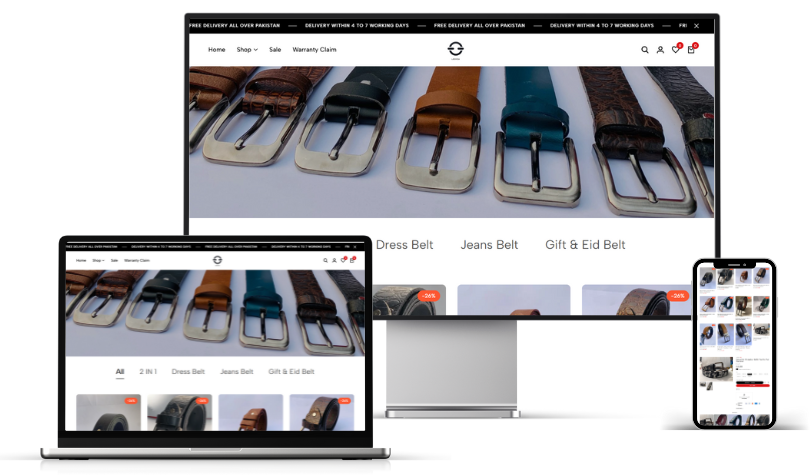Go to Sale in the monitor menu

[275, 49]
